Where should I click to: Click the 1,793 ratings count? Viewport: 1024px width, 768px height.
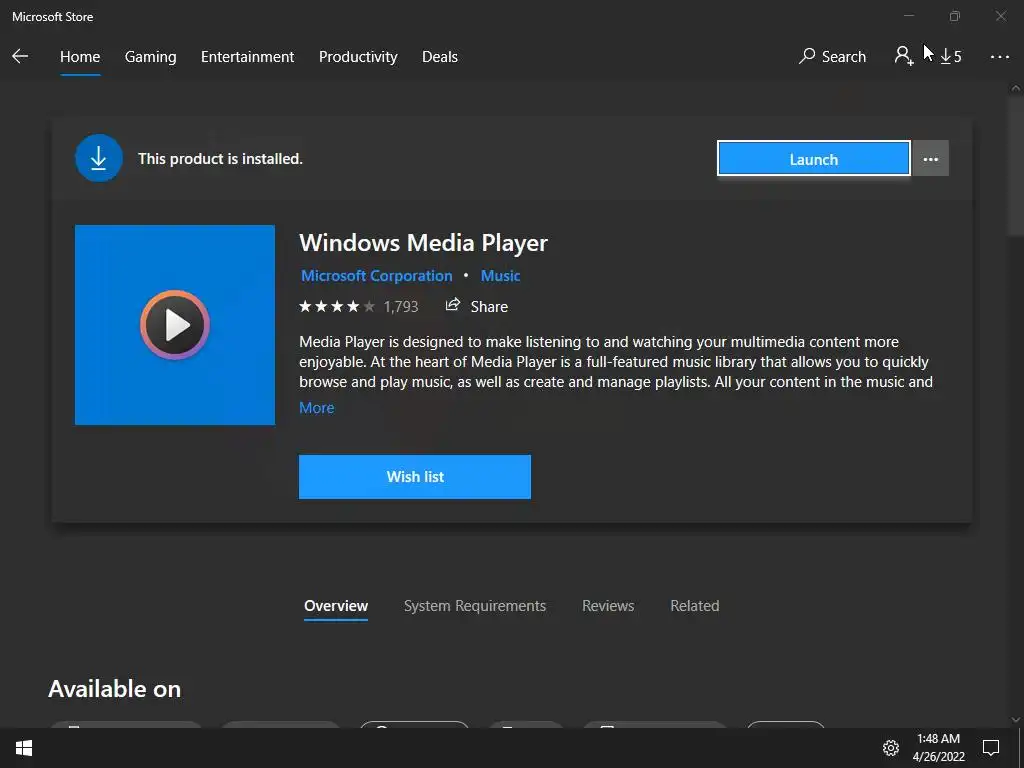tap(401, 306)
